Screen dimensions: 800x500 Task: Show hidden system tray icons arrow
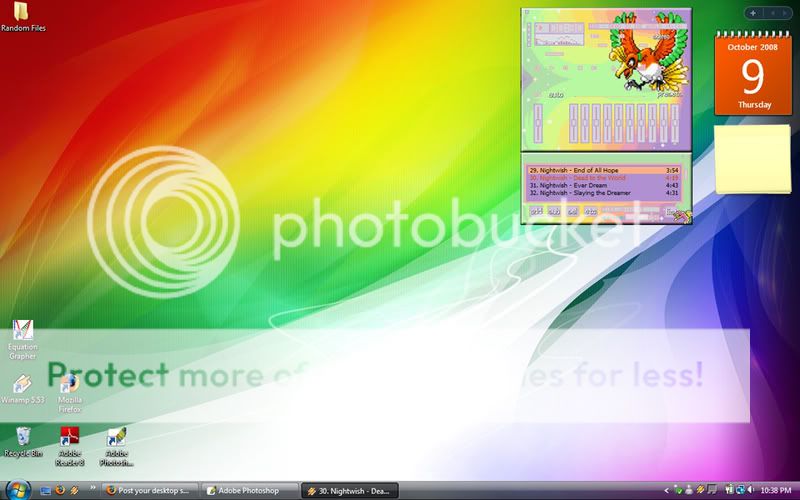coord(666,491)
